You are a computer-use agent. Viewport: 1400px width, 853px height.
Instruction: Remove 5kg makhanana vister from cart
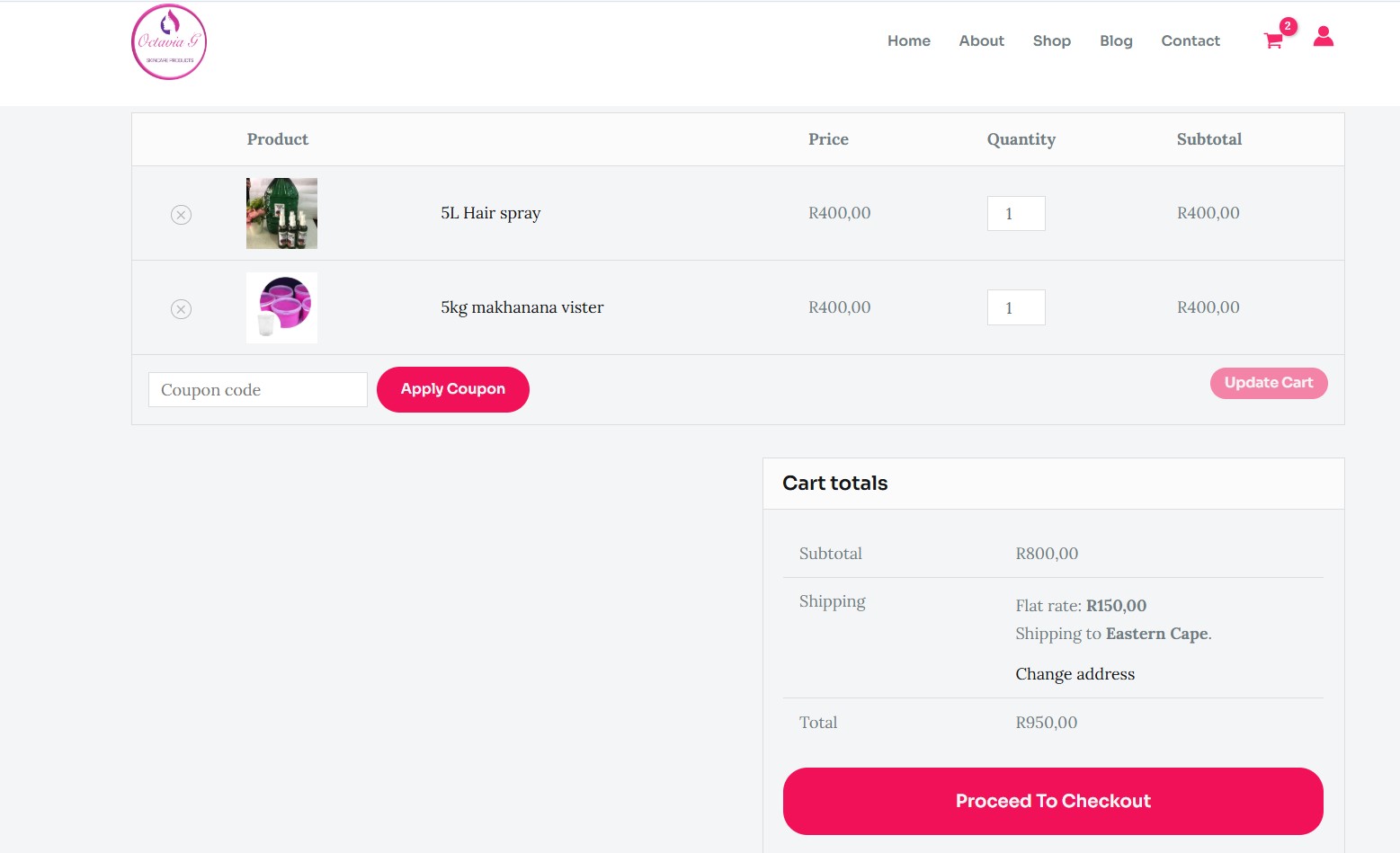(x=181, y=309)
